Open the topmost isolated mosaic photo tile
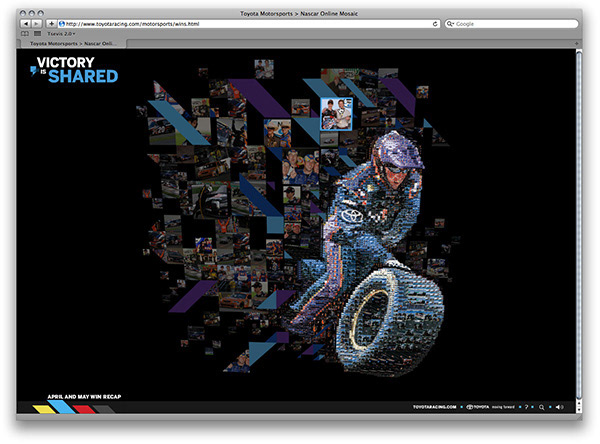The width and height of the screenshot is (600, 444). [264, 69]
